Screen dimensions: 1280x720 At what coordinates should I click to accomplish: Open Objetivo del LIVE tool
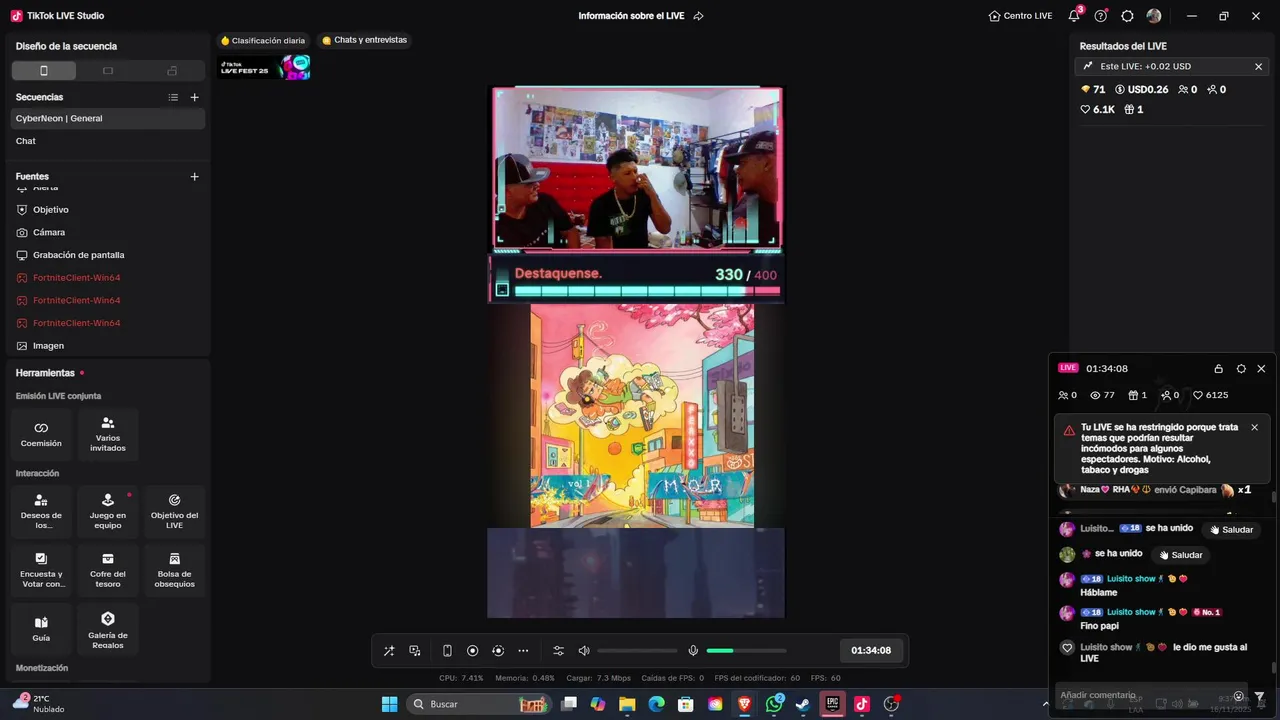tap(174, 511)
